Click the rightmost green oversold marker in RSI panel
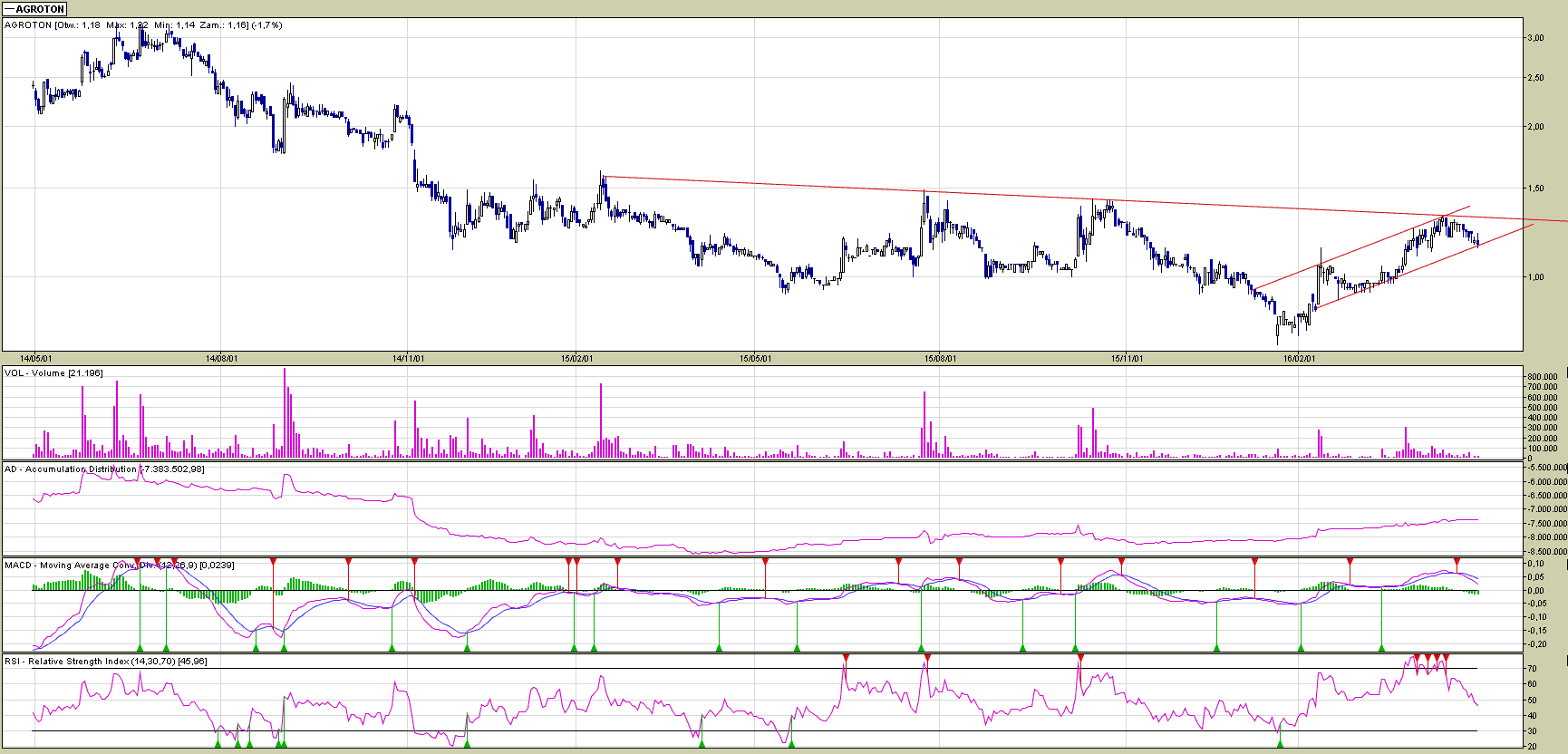 pyautogui.click(x=1280, y=744)
